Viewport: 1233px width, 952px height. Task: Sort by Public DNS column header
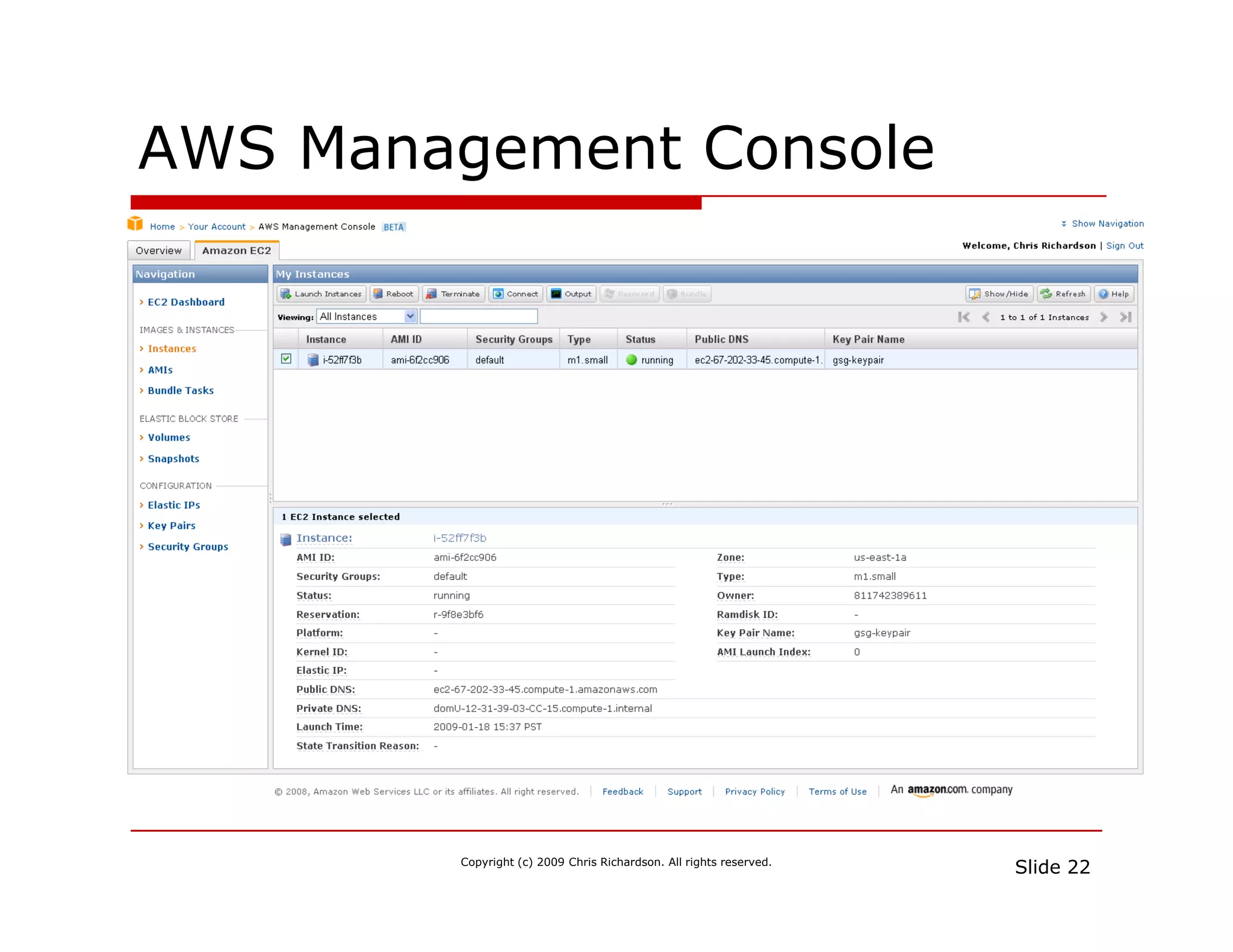[756, 339]
